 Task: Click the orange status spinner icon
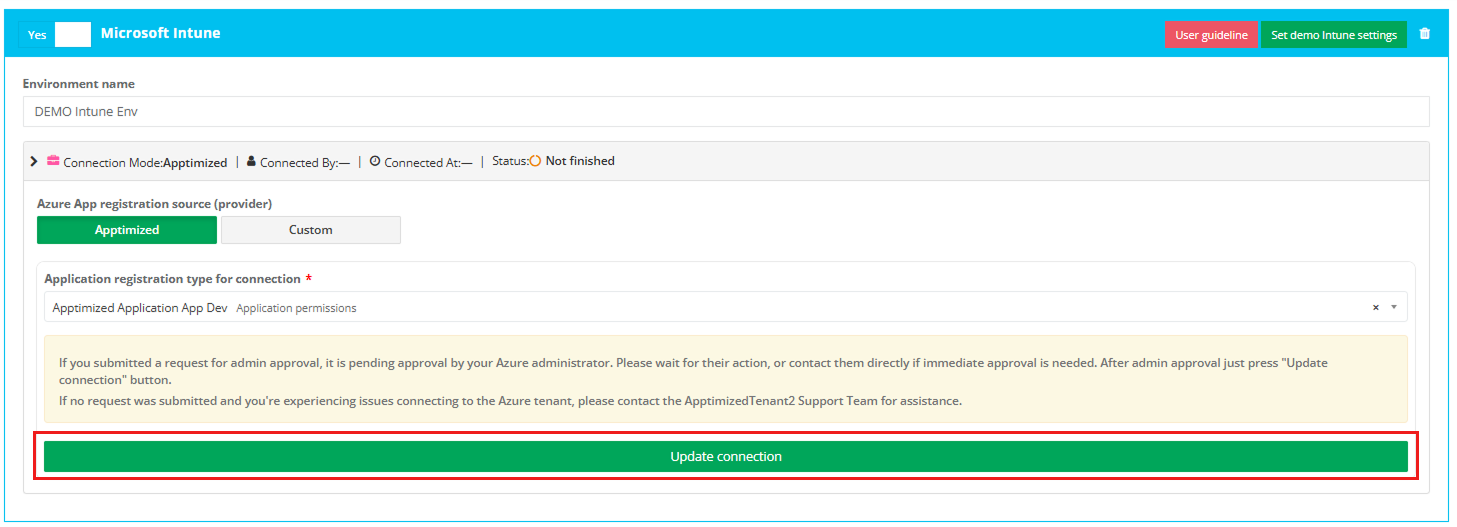pyautogui.click(x=535, y=161)
